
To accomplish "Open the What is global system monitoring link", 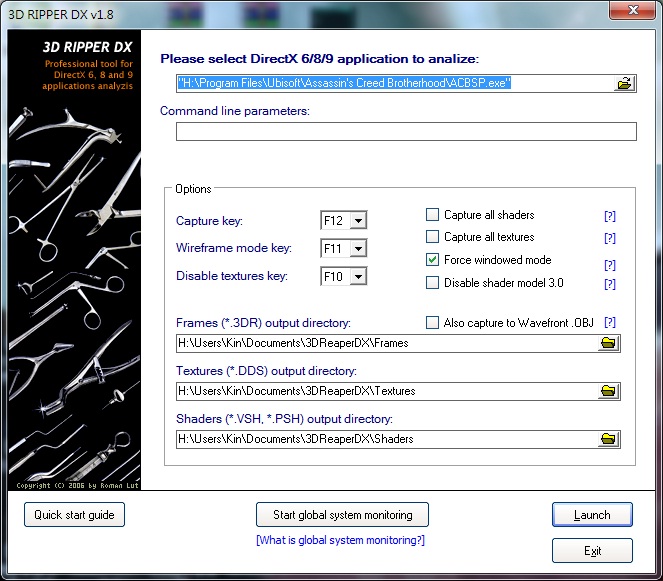I will 341,540.
